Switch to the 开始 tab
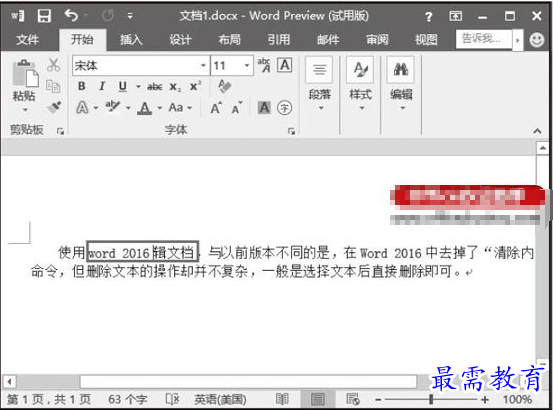Viewport: 553px width, 410px height. point(82,39)
